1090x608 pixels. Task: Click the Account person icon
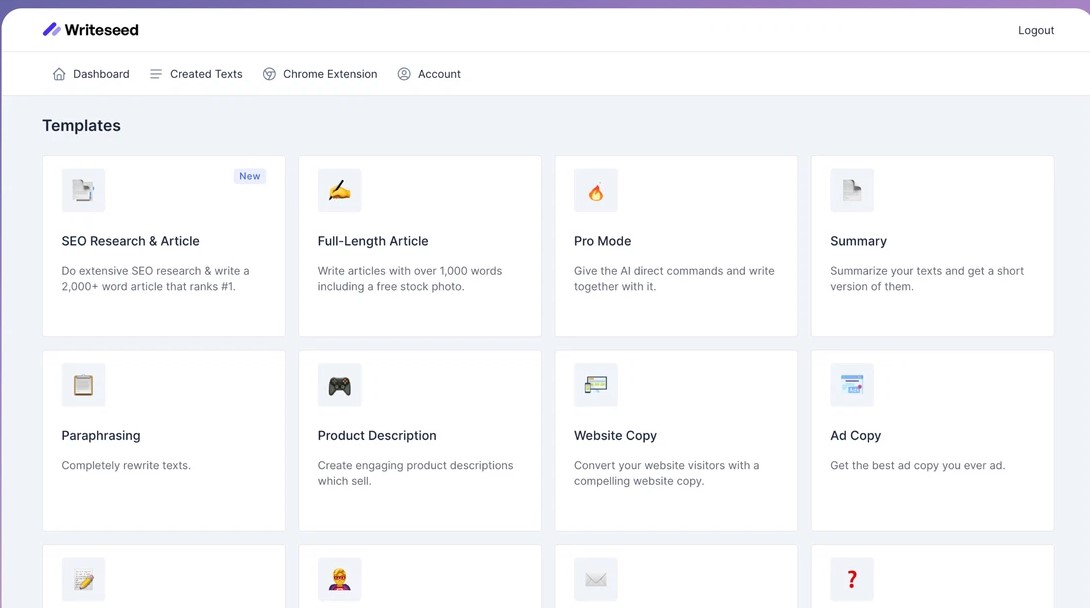pyautogui.click(x=404, y=74)
